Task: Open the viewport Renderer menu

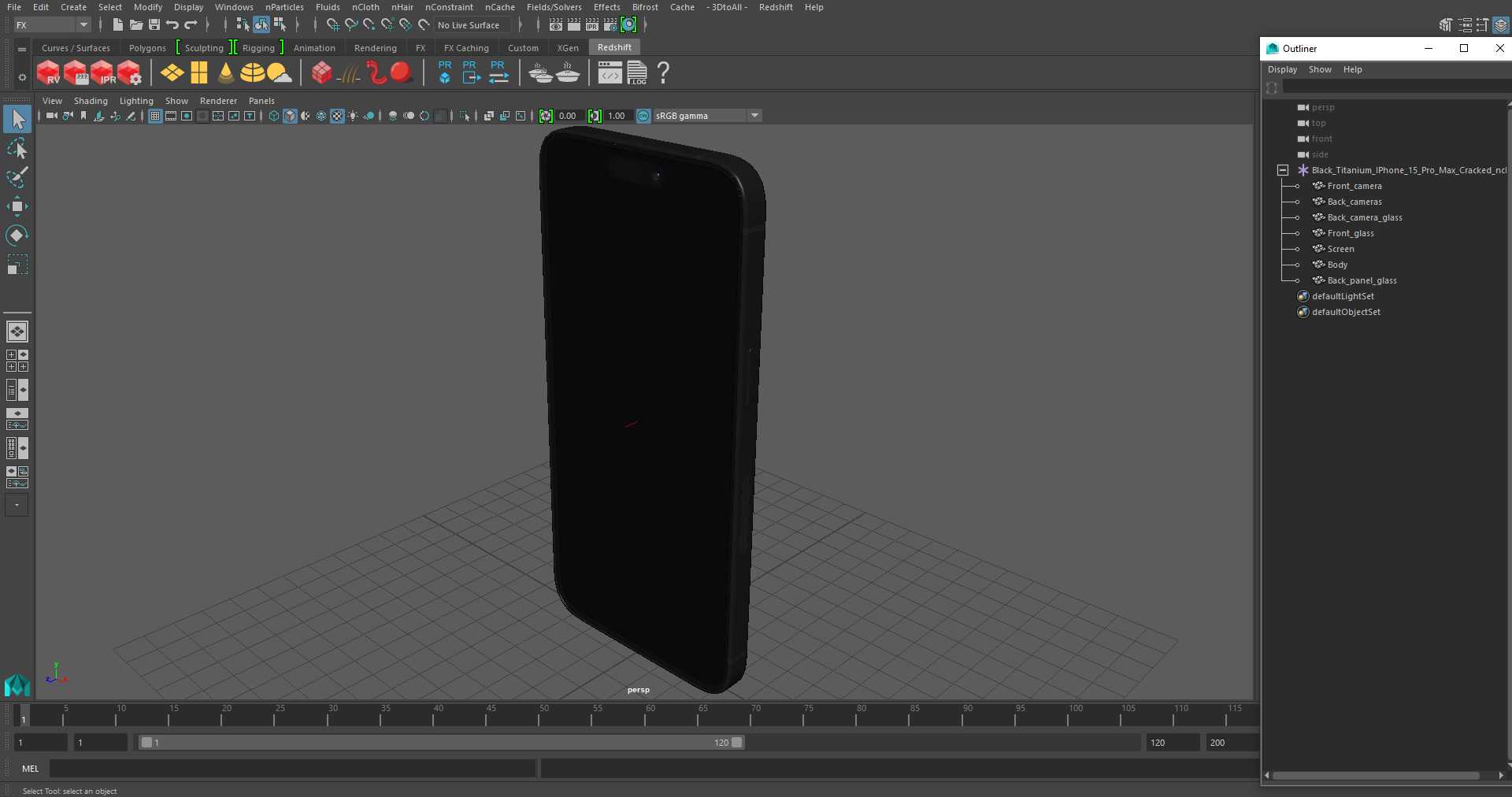Action: pos(218,101)
